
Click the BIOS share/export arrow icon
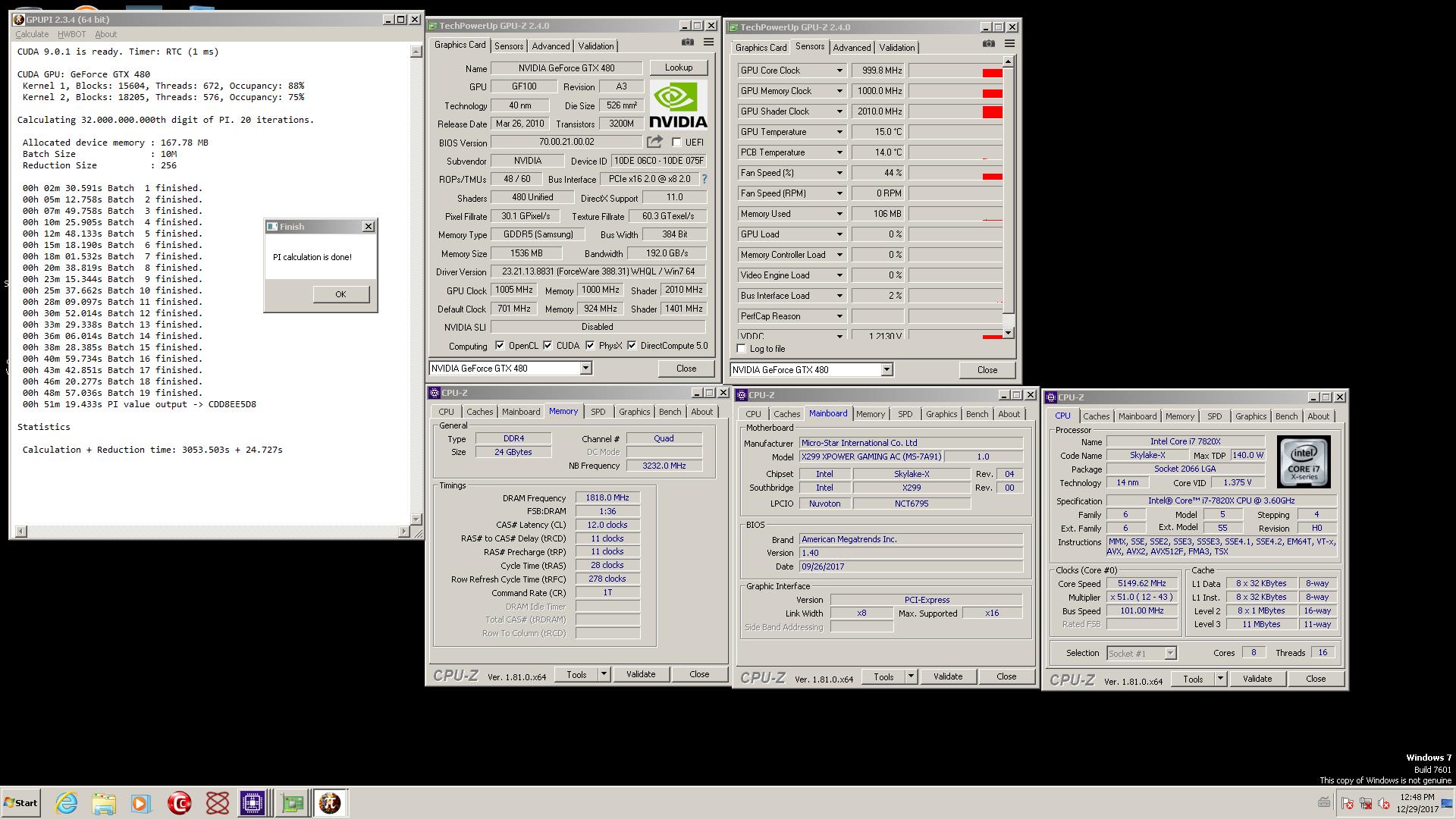tap(654, 142)
